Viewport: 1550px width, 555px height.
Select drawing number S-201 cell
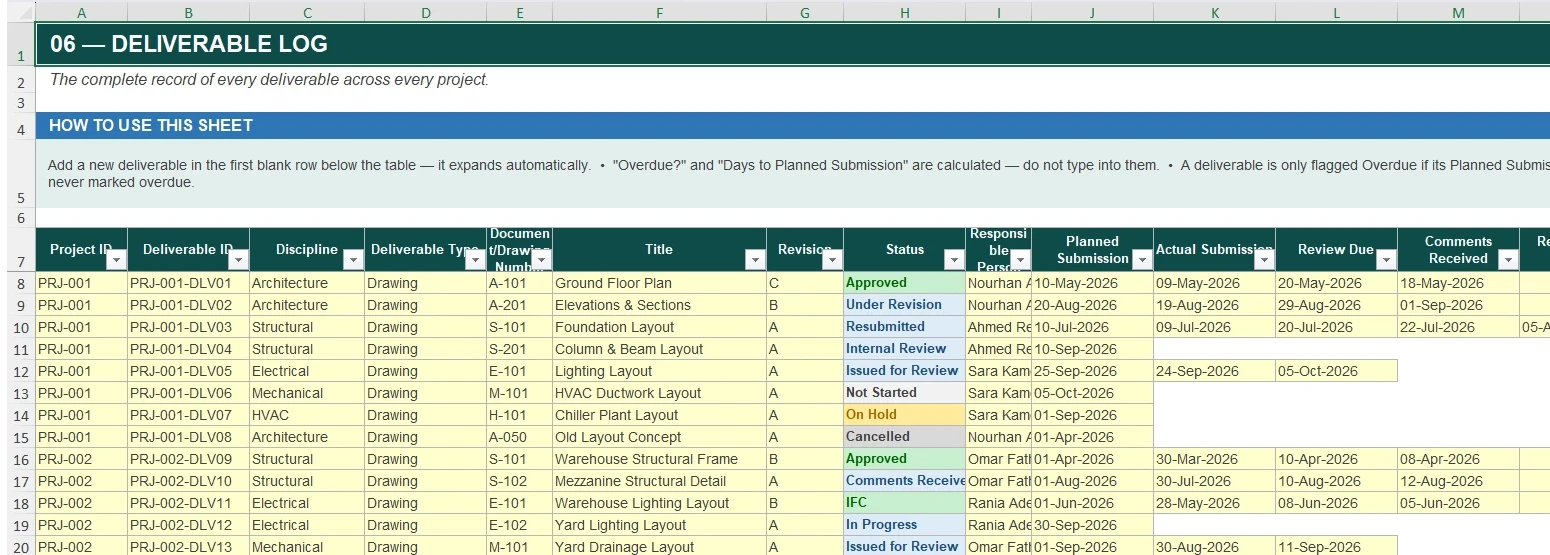pyautogui.click(x=519, y=349)
